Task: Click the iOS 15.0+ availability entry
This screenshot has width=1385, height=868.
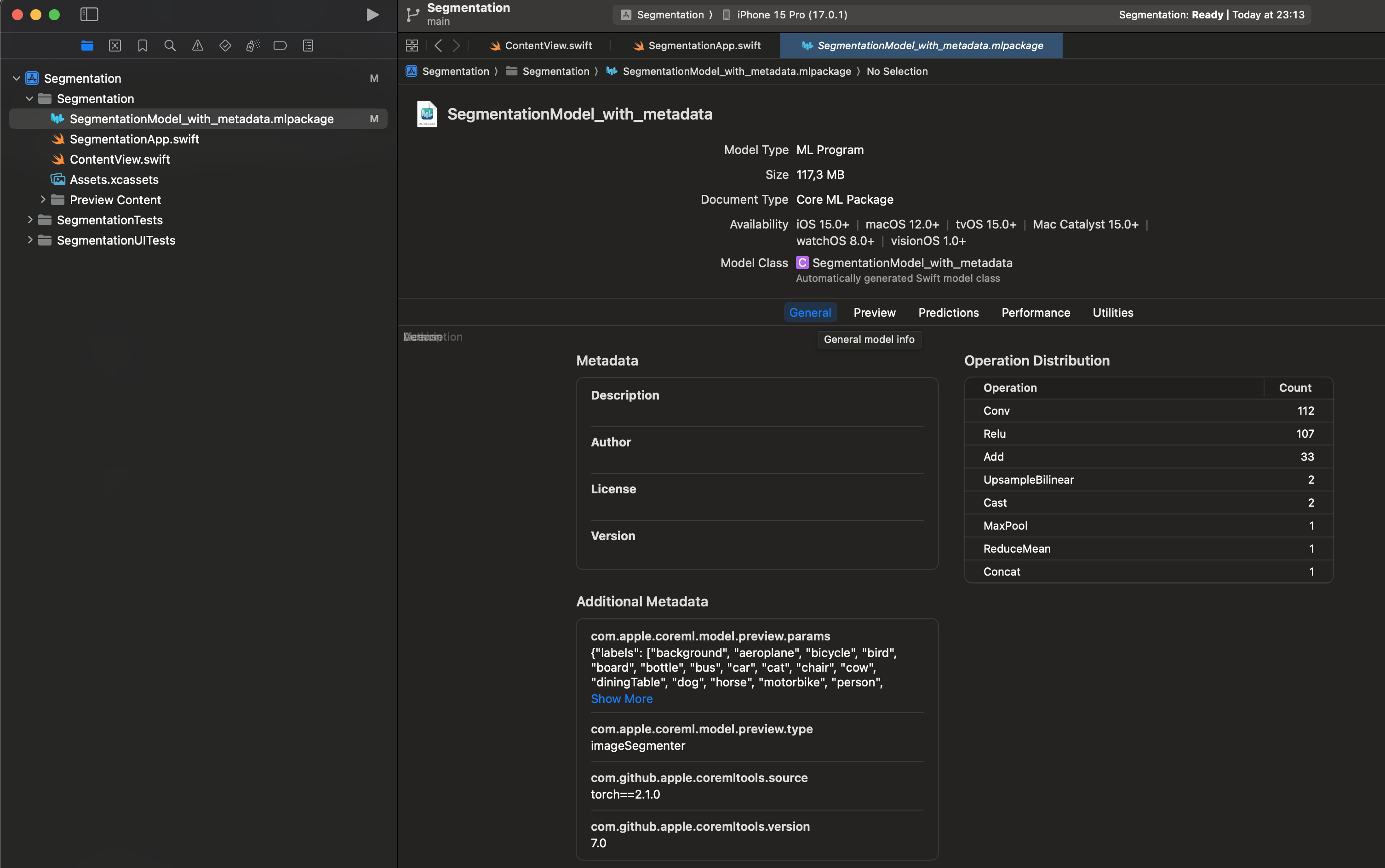Action: pyautogui.click(x=822, y=224)
